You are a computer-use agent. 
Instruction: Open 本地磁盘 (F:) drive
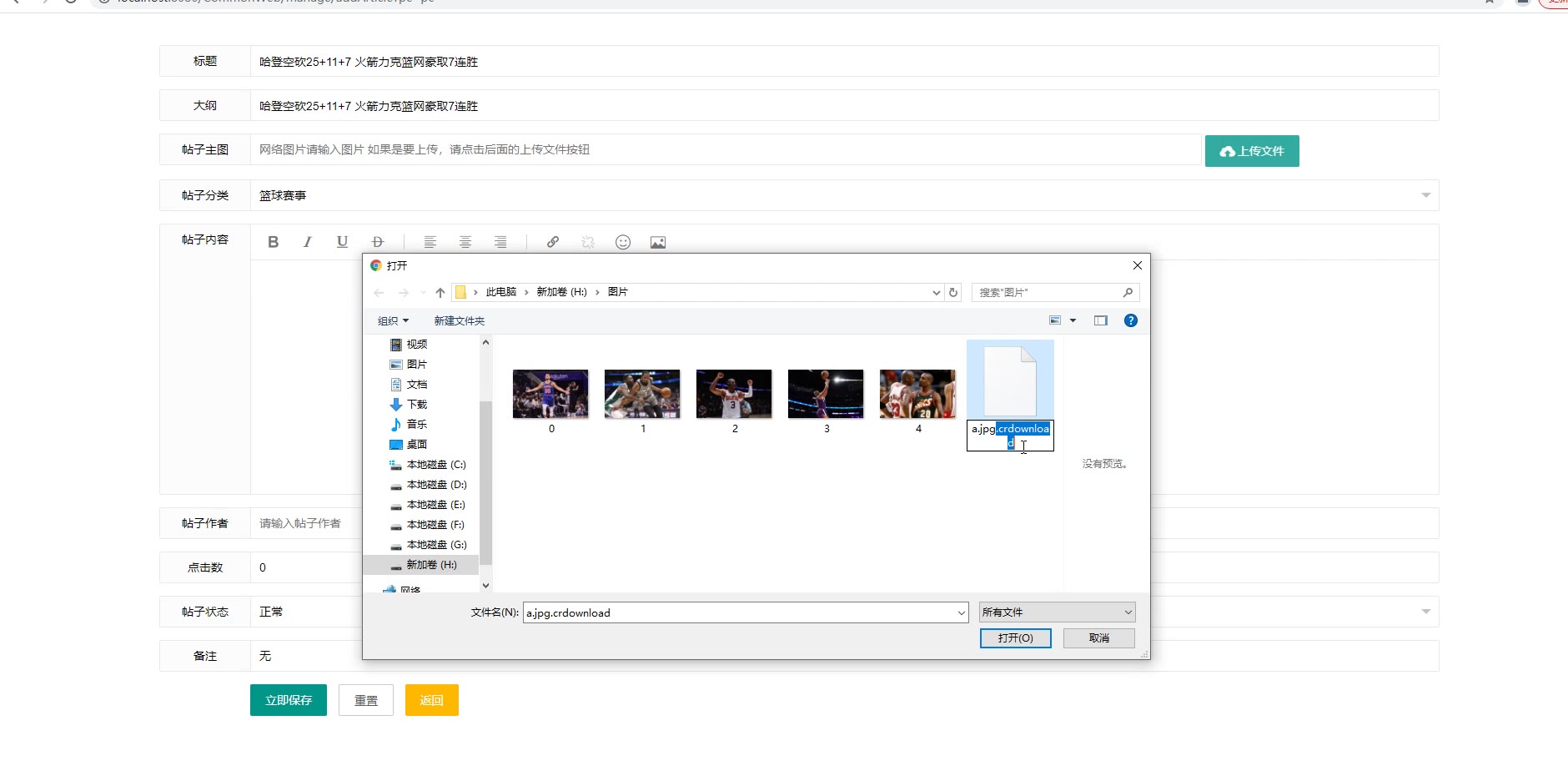435,525
